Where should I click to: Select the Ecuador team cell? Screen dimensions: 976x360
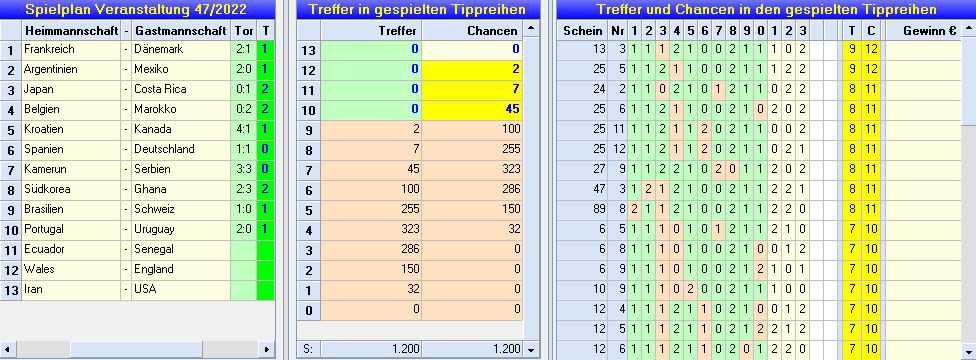[x=71, y=249]
